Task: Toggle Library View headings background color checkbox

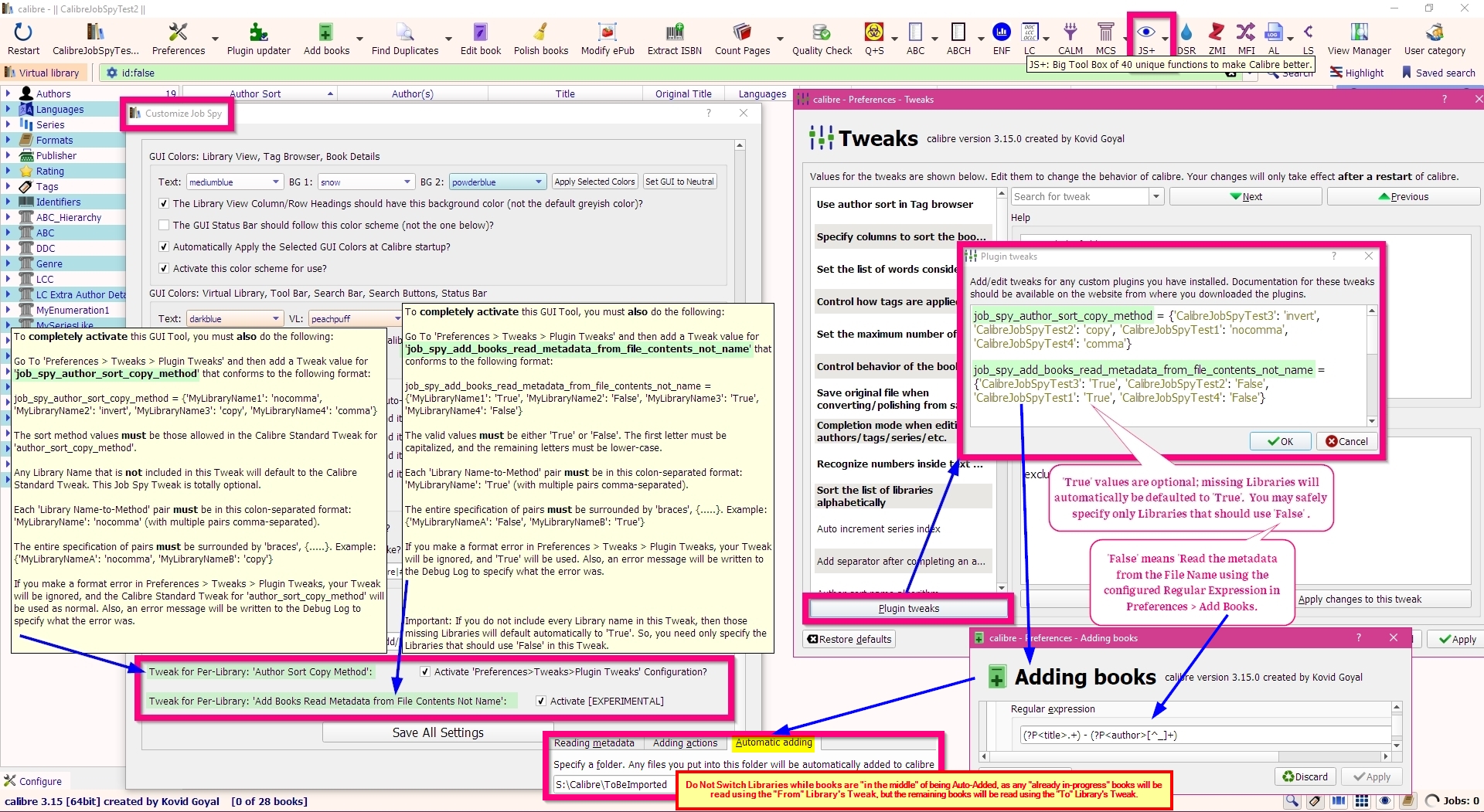Action: (164, 204)
